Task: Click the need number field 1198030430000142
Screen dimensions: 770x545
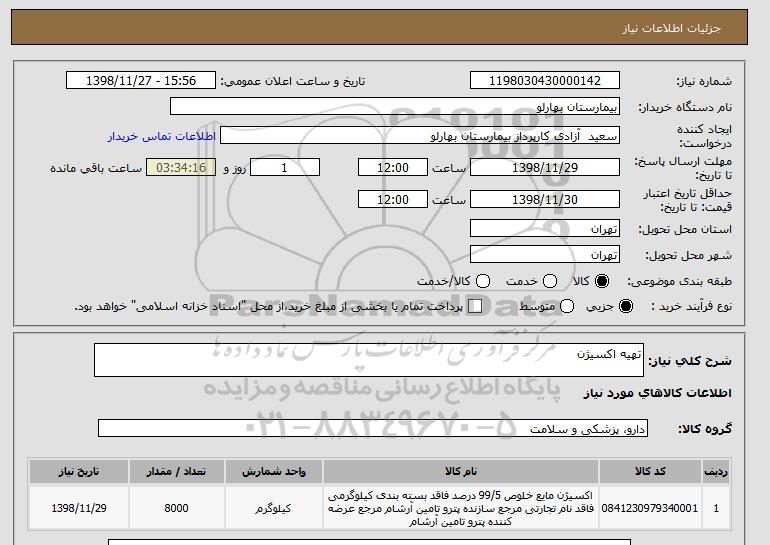Action: point(545,81)
